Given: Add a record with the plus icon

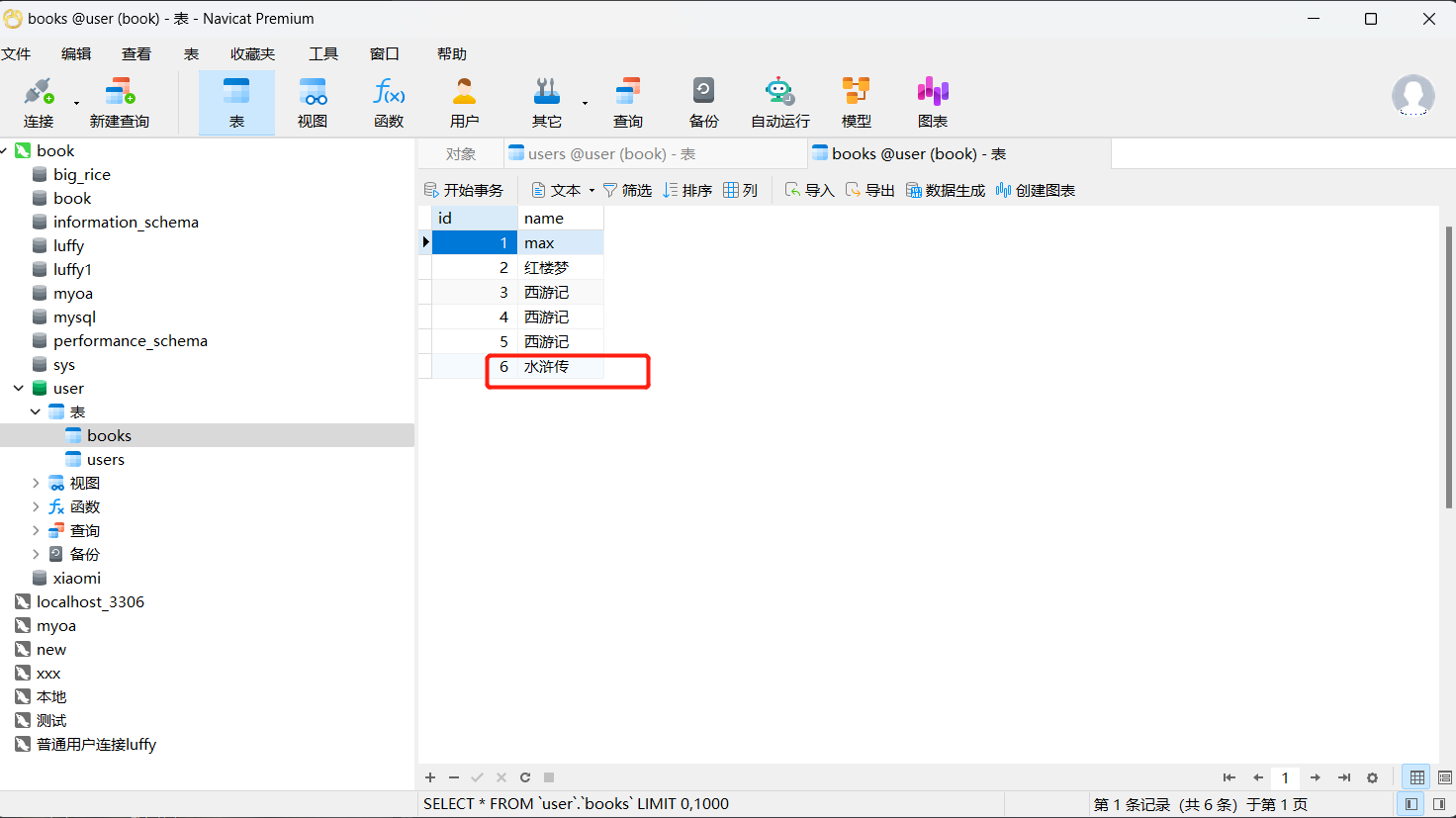Looking at the screenshot, I should click(430, 777).
